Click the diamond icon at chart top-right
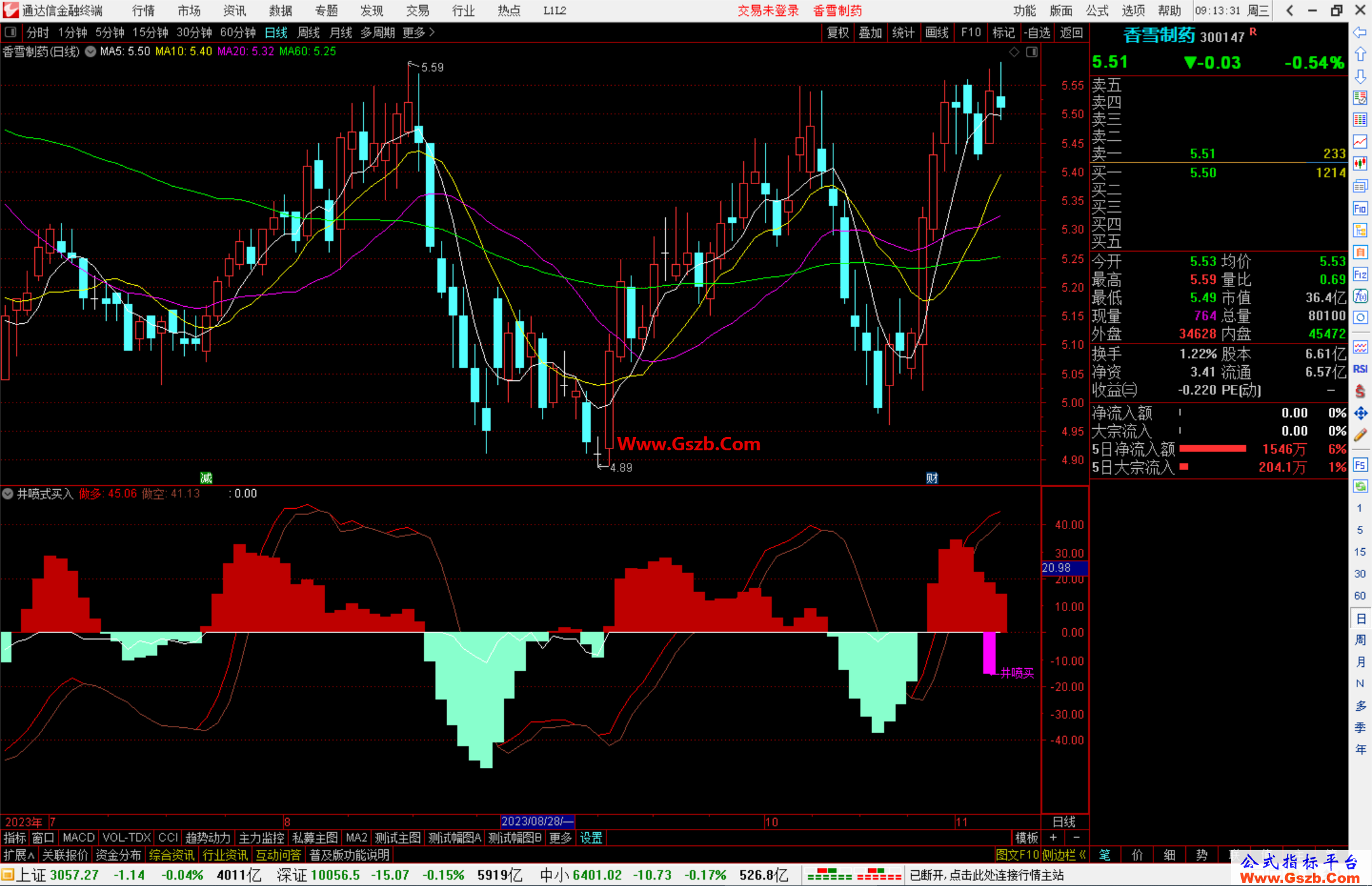This screenshot has width=1372, height=886. tap(1014, 52)
